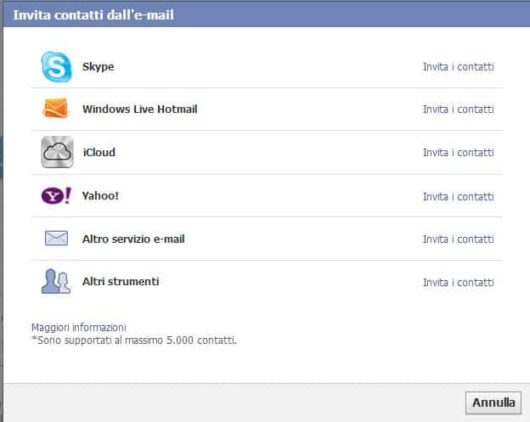Click Invita i contatti for Altri strumenti
The width and height of the screenshot is (530, 422).
coord(458,282)
